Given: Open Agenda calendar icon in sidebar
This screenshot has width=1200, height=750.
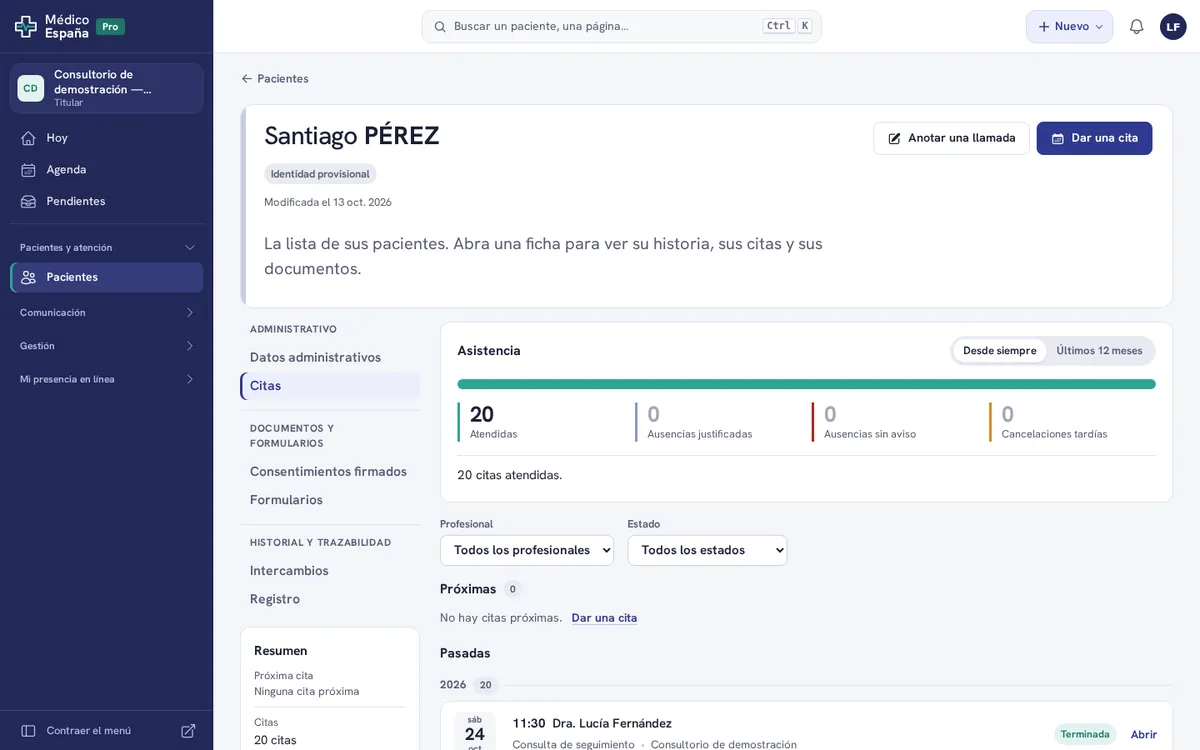Looking at the screenshot, I should click(x=28, y=170).
